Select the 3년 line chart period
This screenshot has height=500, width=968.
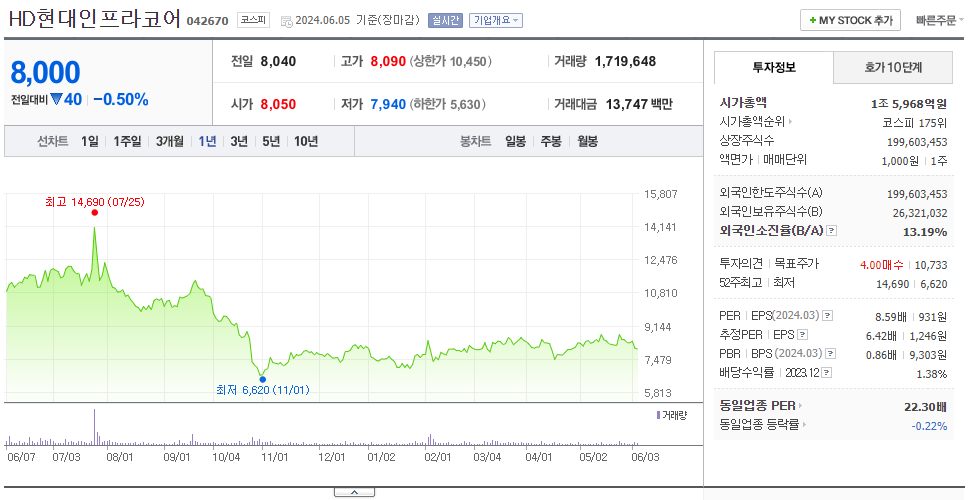coord(239,141)
